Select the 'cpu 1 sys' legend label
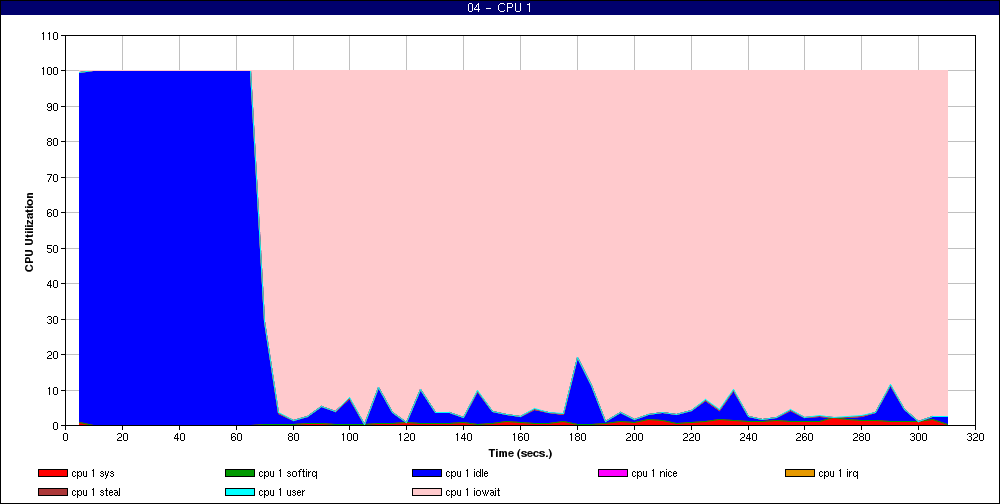Screen dimensions: 1000x504 pyautogui.click(x=93, y=473)
